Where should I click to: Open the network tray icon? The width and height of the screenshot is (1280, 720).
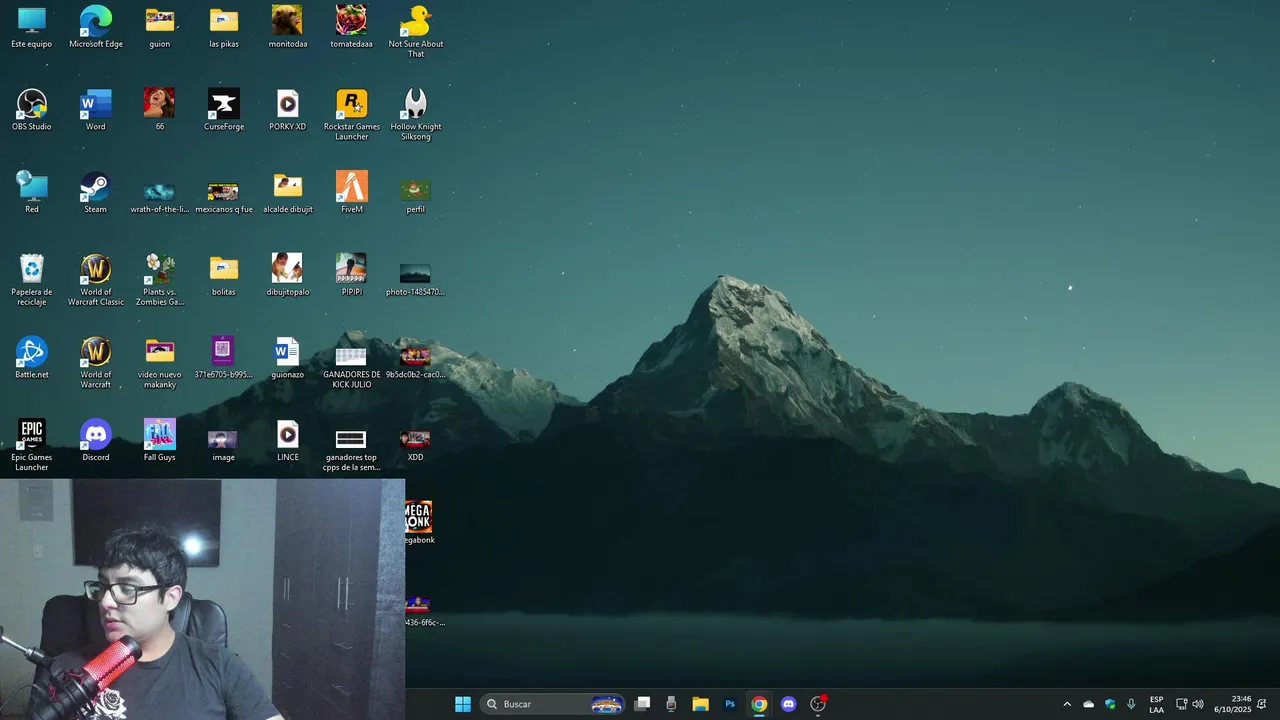pyautogui.click(x=1181, y=704)
